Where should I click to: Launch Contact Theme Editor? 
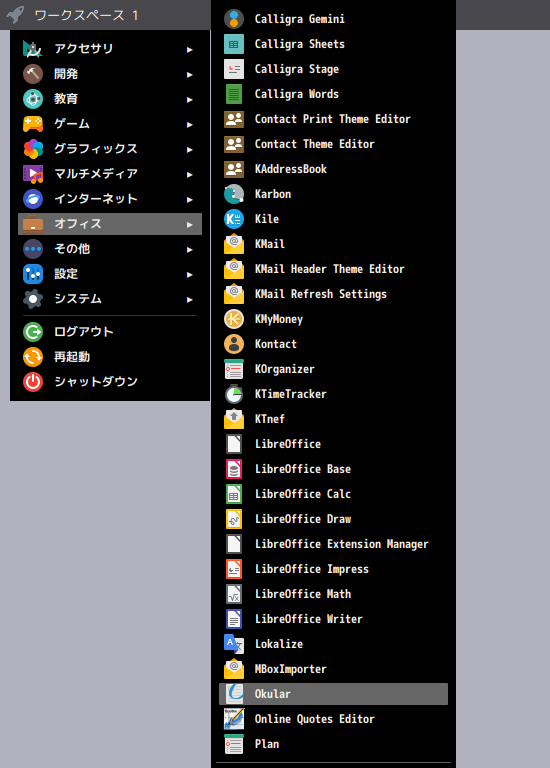[333, 144]
